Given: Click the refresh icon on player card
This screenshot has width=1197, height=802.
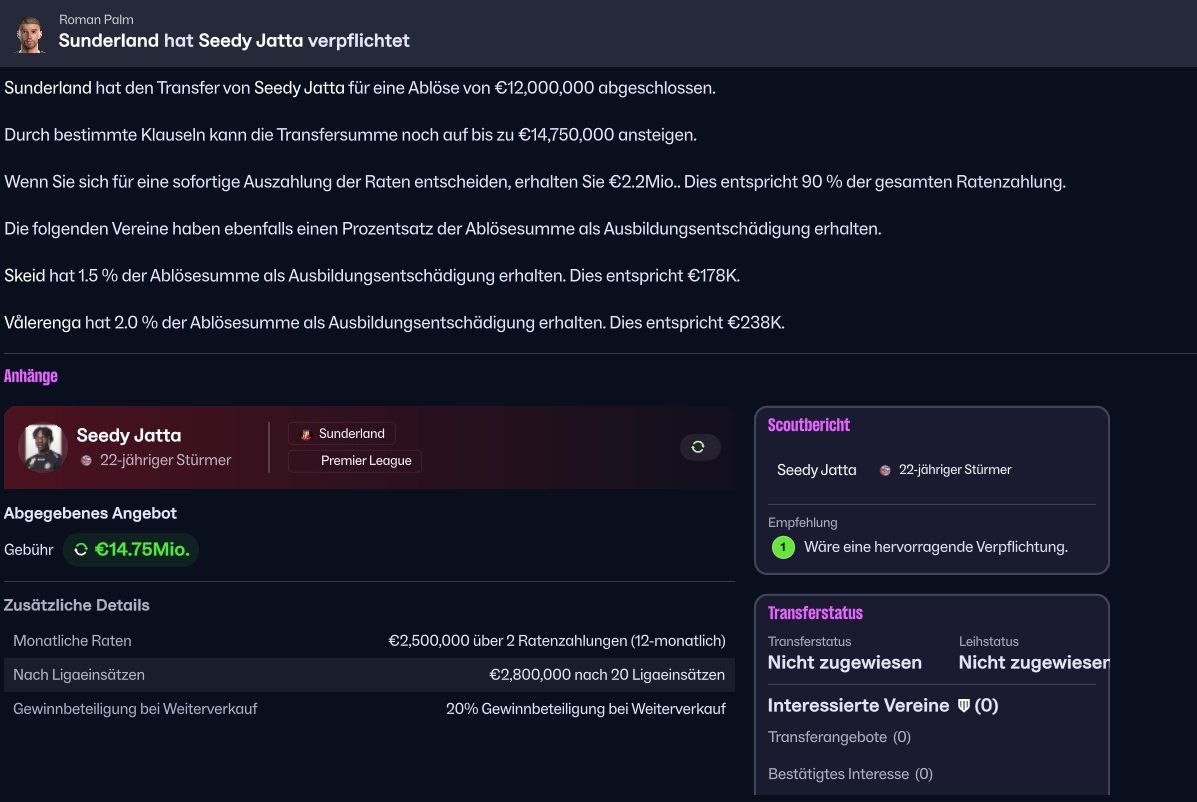Looking at the screenshot, I should coord(699,447).
